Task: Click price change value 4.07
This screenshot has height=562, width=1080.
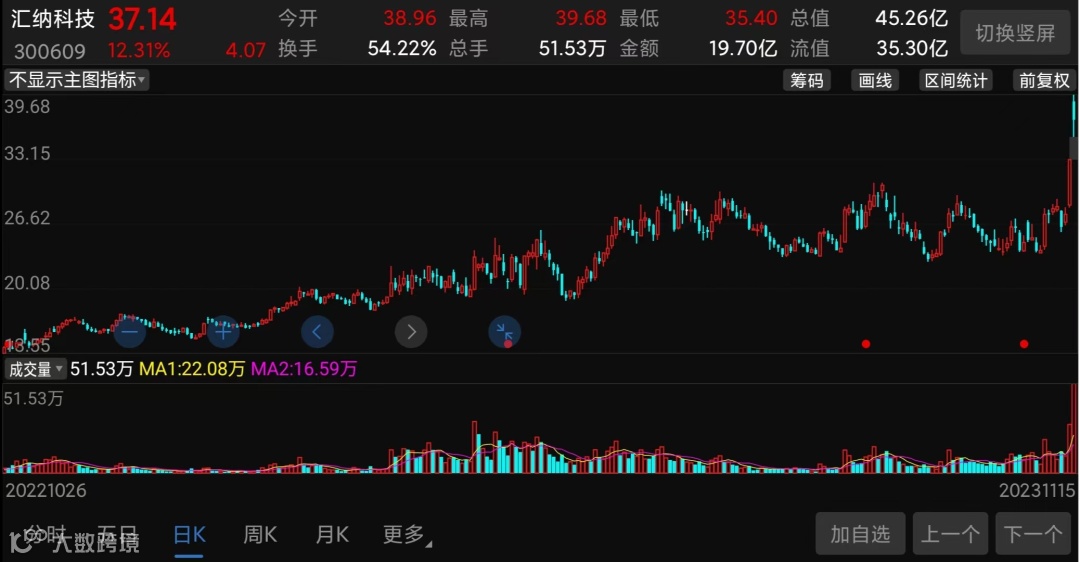Action: [245, 50]
